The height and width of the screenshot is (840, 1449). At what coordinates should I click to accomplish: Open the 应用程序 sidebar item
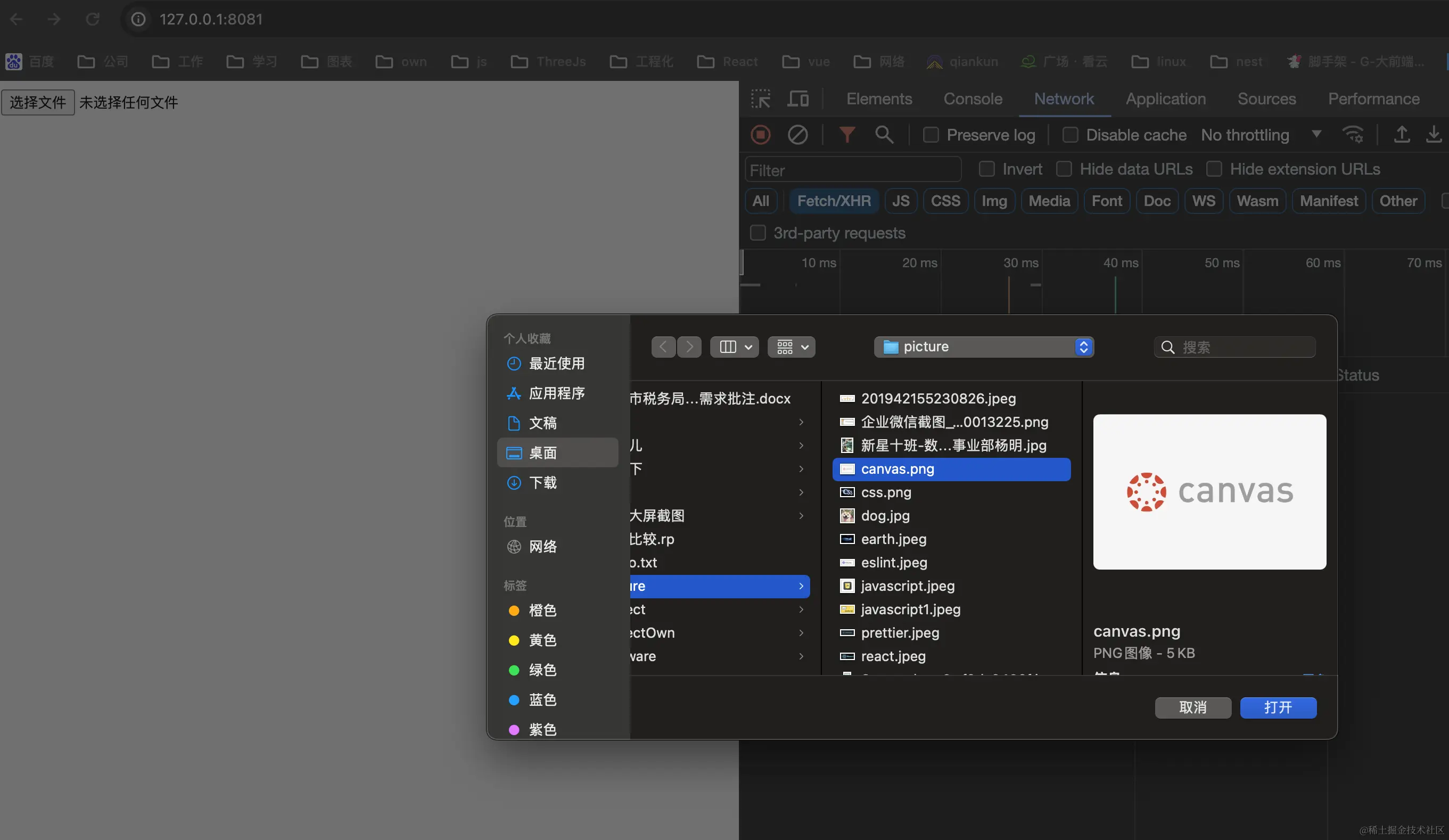coord(558,393)
